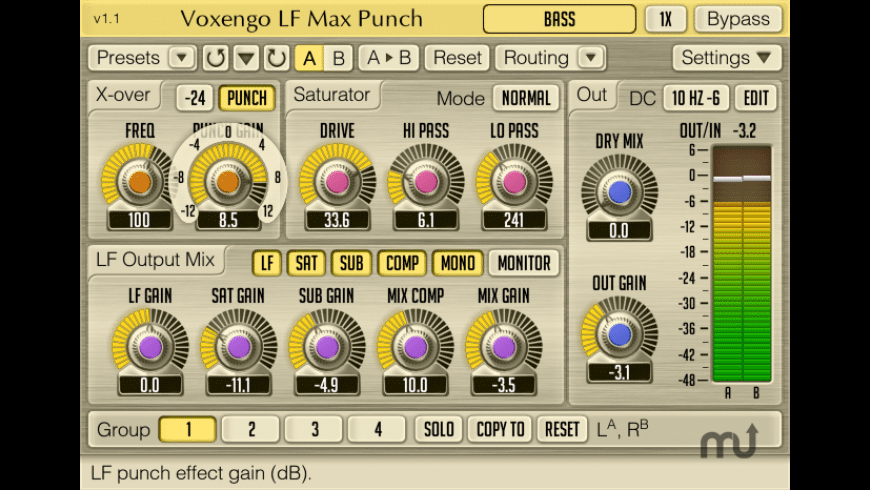
Task: Click the LO PASS knob
Action: click(514, 182)
